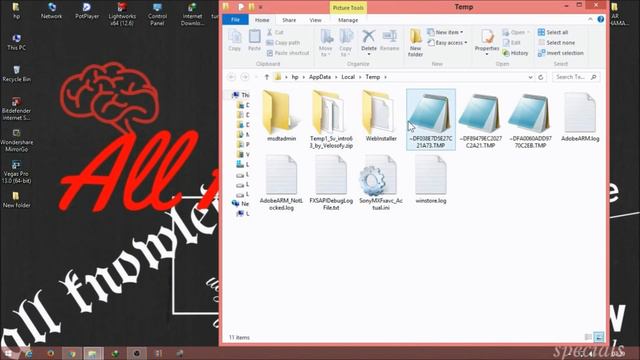Expand the recent locations dropdown arrow
640x360 pixels.
click(256, 77)
